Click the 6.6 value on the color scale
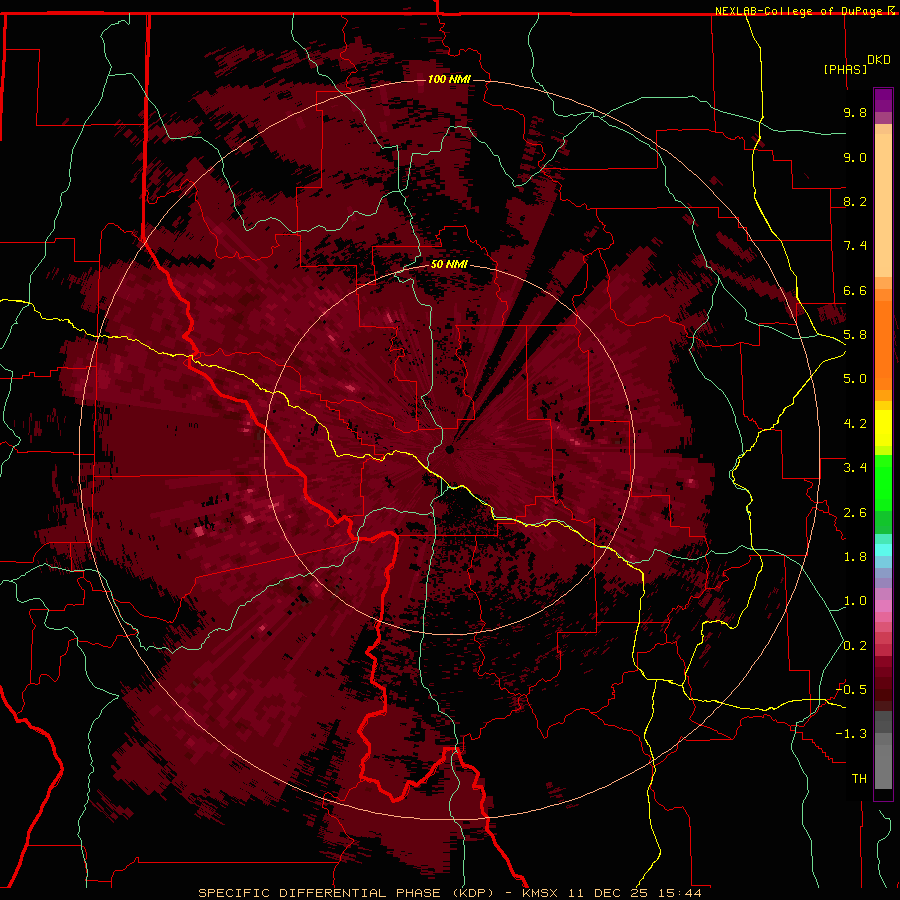The width and height of the screenshot is (900, 900). (x=855, y=290)
